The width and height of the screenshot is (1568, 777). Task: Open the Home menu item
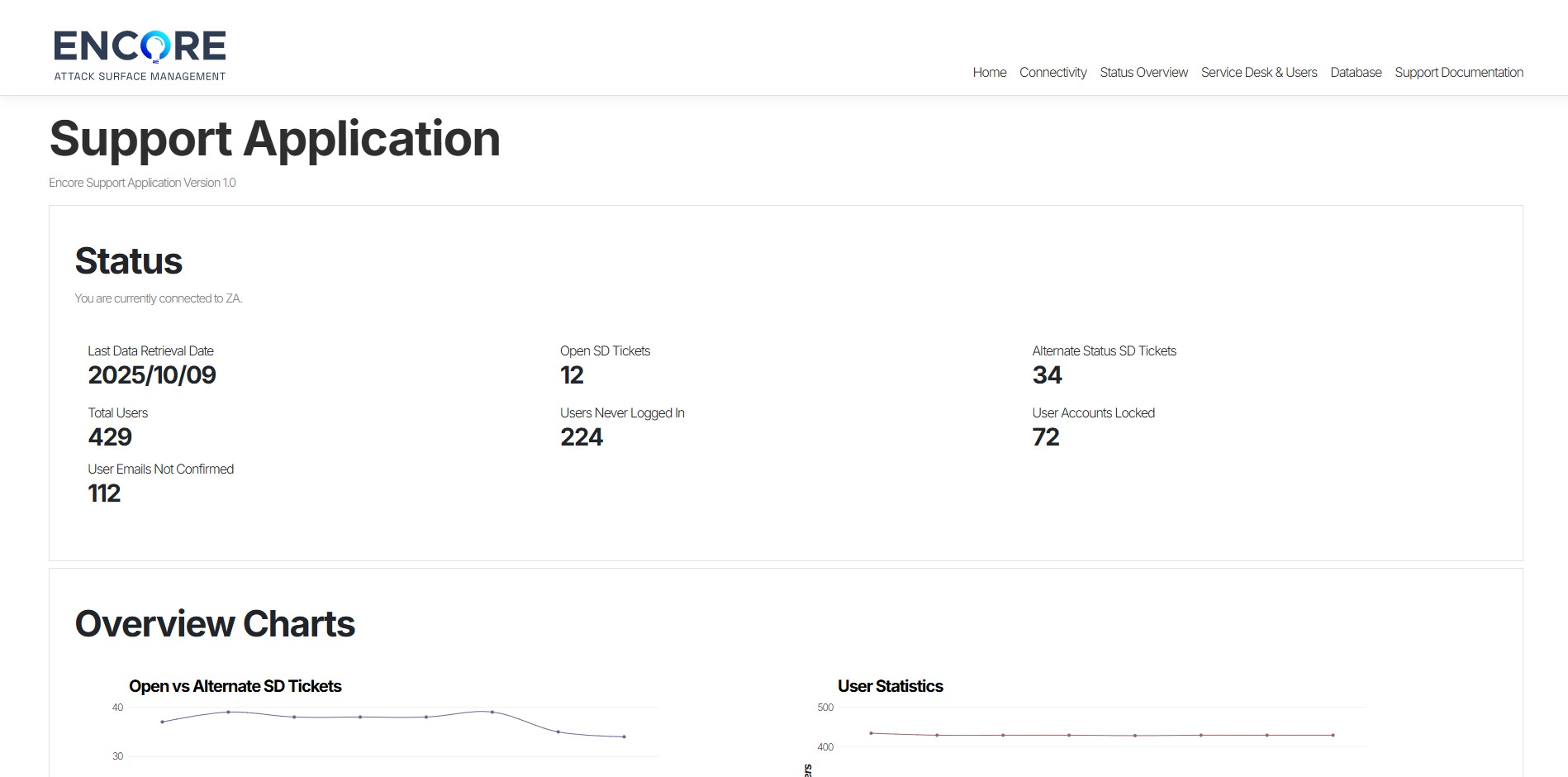point(989,73)
